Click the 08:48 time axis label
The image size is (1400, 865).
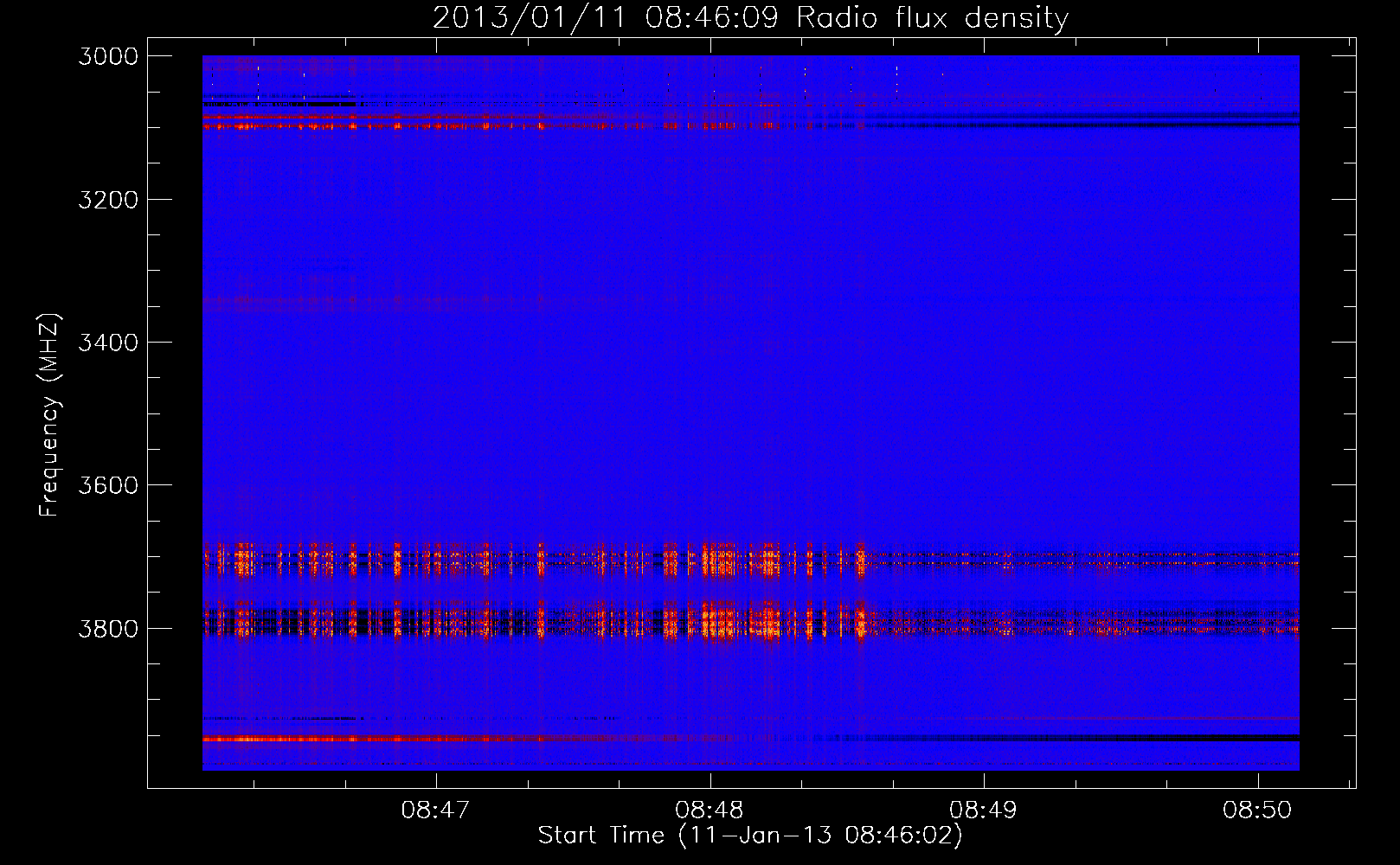(710, 811)
